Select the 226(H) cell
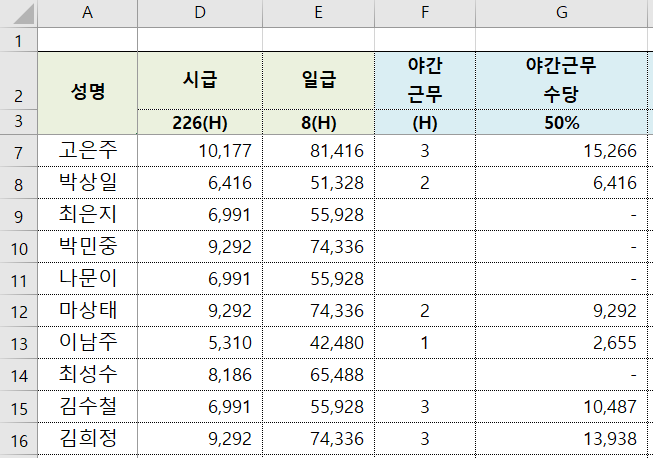Viewport: 653px width, 458px height. [200, 122]
